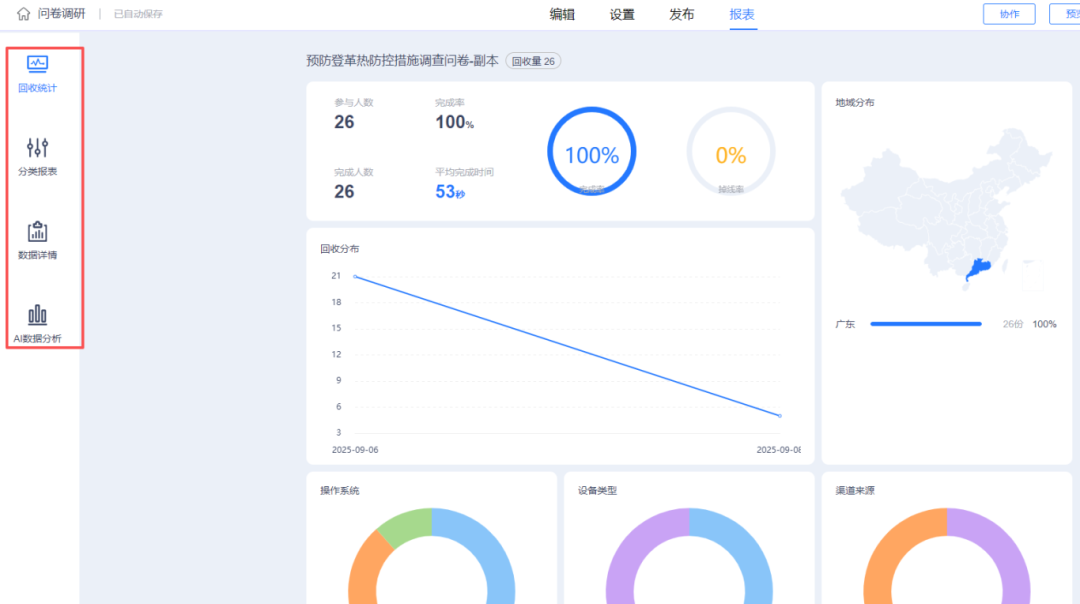Select the 报表 tab
Viewport: 1080px width, 604px height.
(x=742, y=14)
